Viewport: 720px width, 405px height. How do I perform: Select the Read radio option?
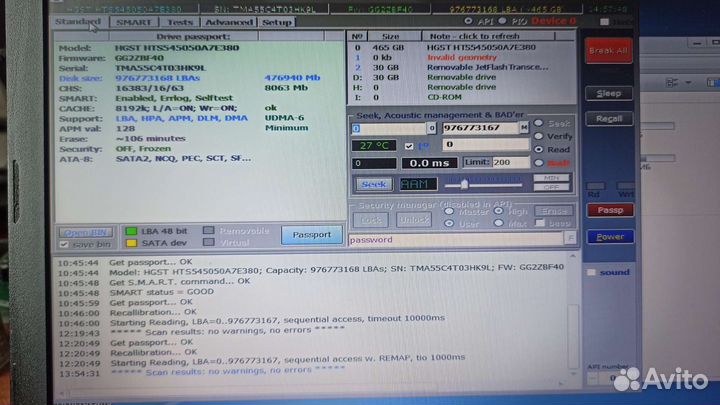pyautogui.click(x=539, y=149)
